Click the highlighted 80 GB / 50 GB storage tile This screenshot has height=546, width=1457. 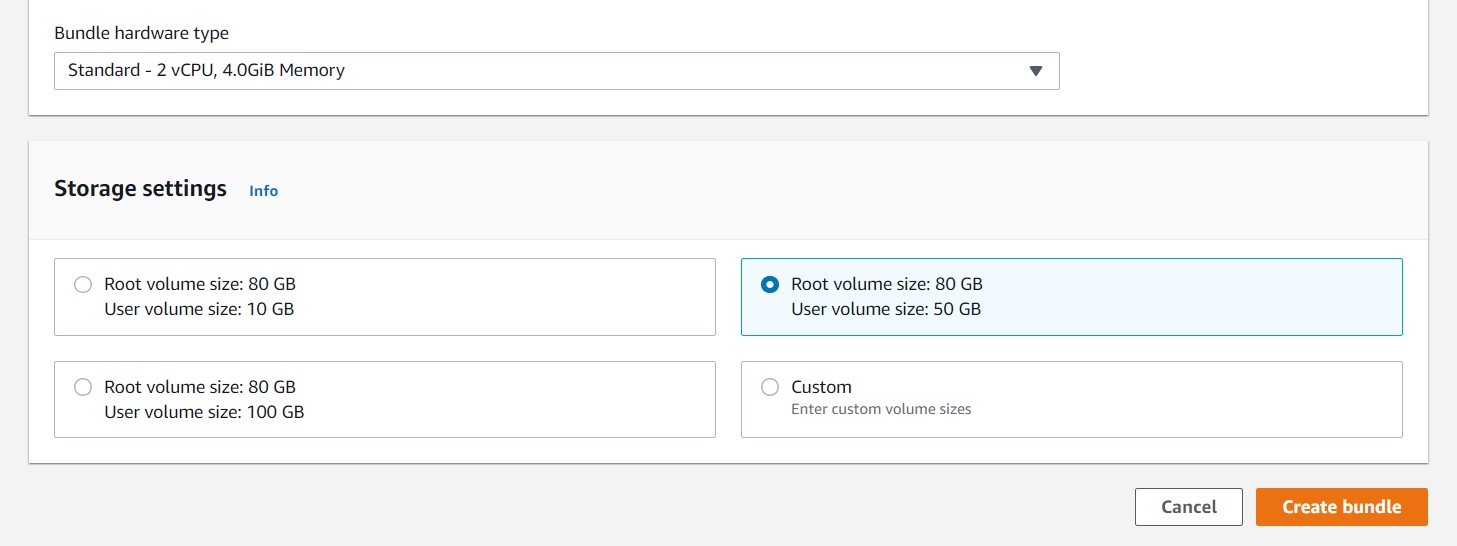click(x=1071, y=297)
